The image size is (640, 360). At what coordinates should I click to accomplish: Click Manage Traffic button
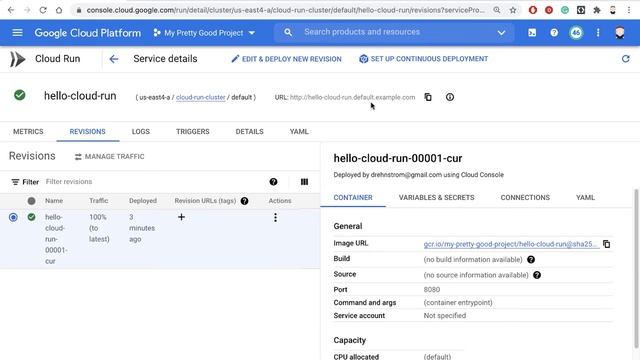point(109,157)
